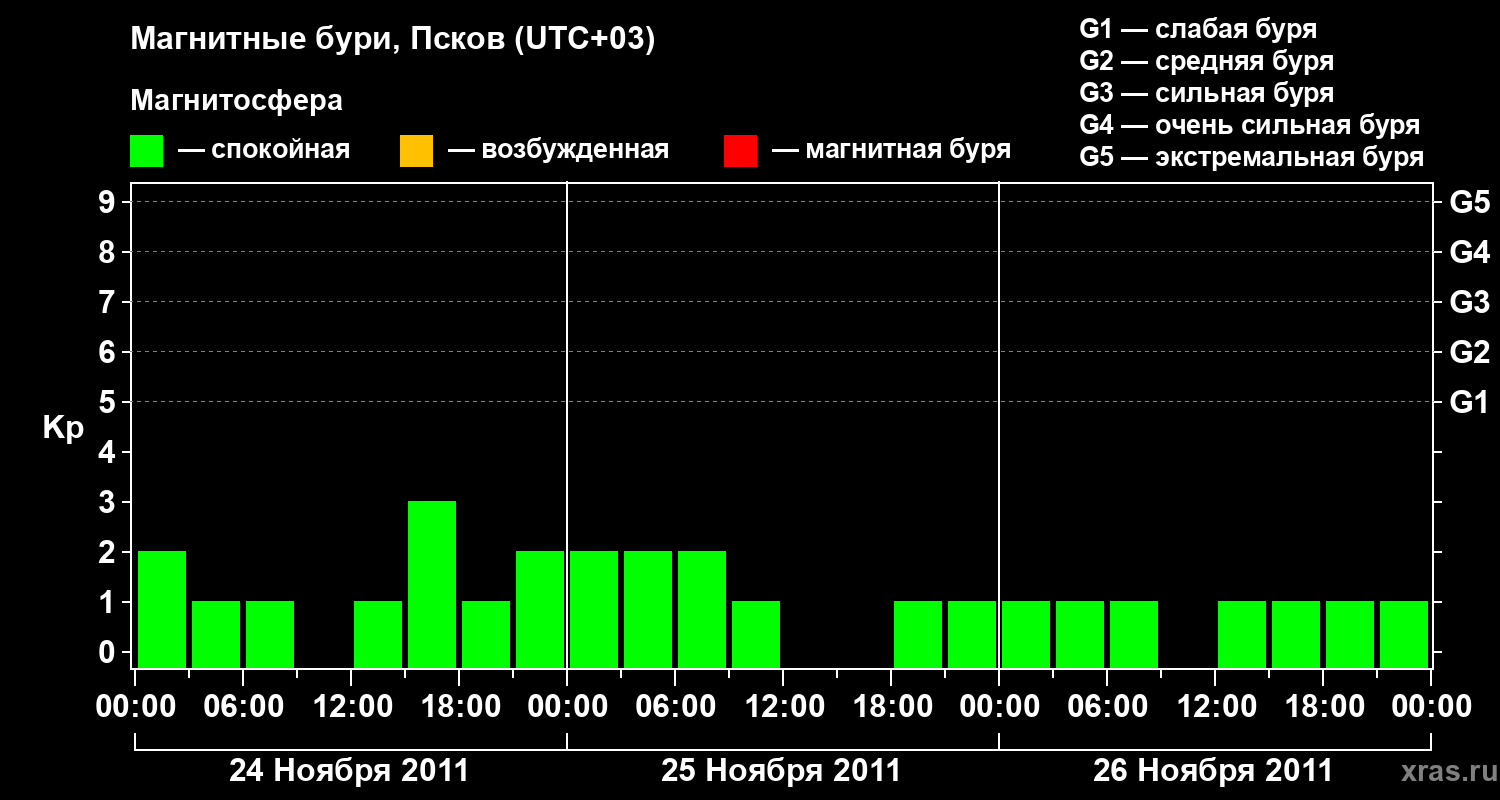Click the '00:00' label between 24 and 25 November

(567, 708)
